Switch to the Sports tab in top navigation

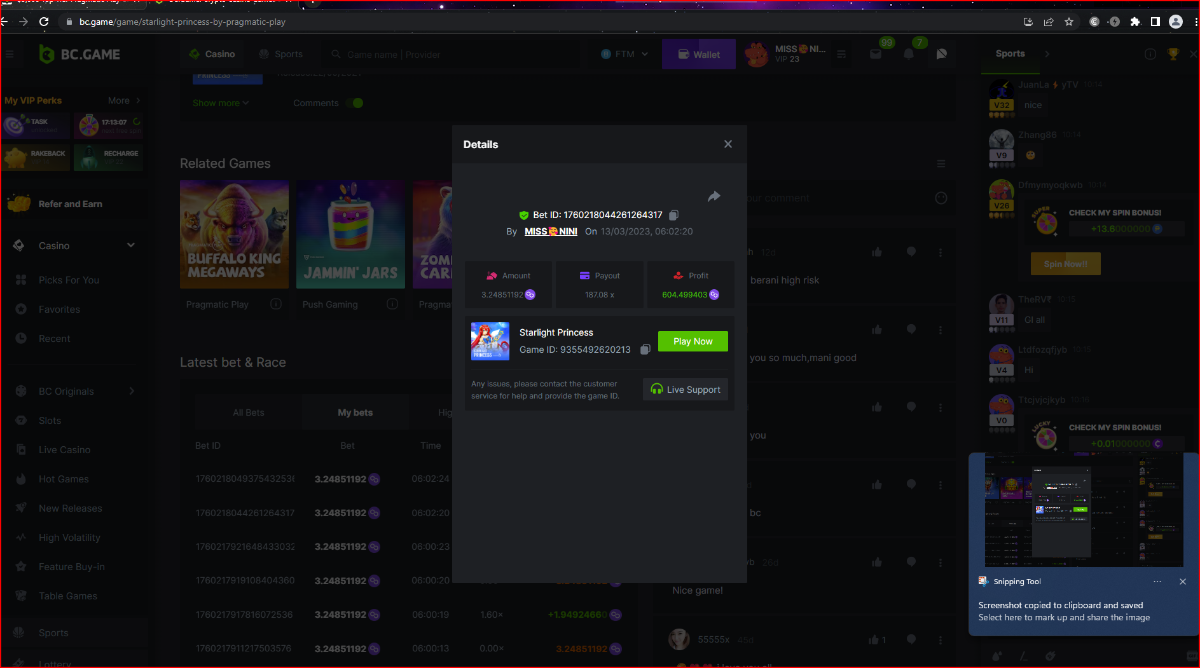point(281,54)
